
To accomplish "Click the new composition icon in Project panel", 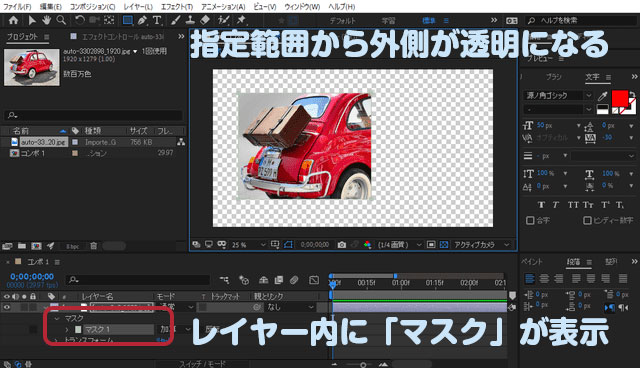I will (36, 246).
